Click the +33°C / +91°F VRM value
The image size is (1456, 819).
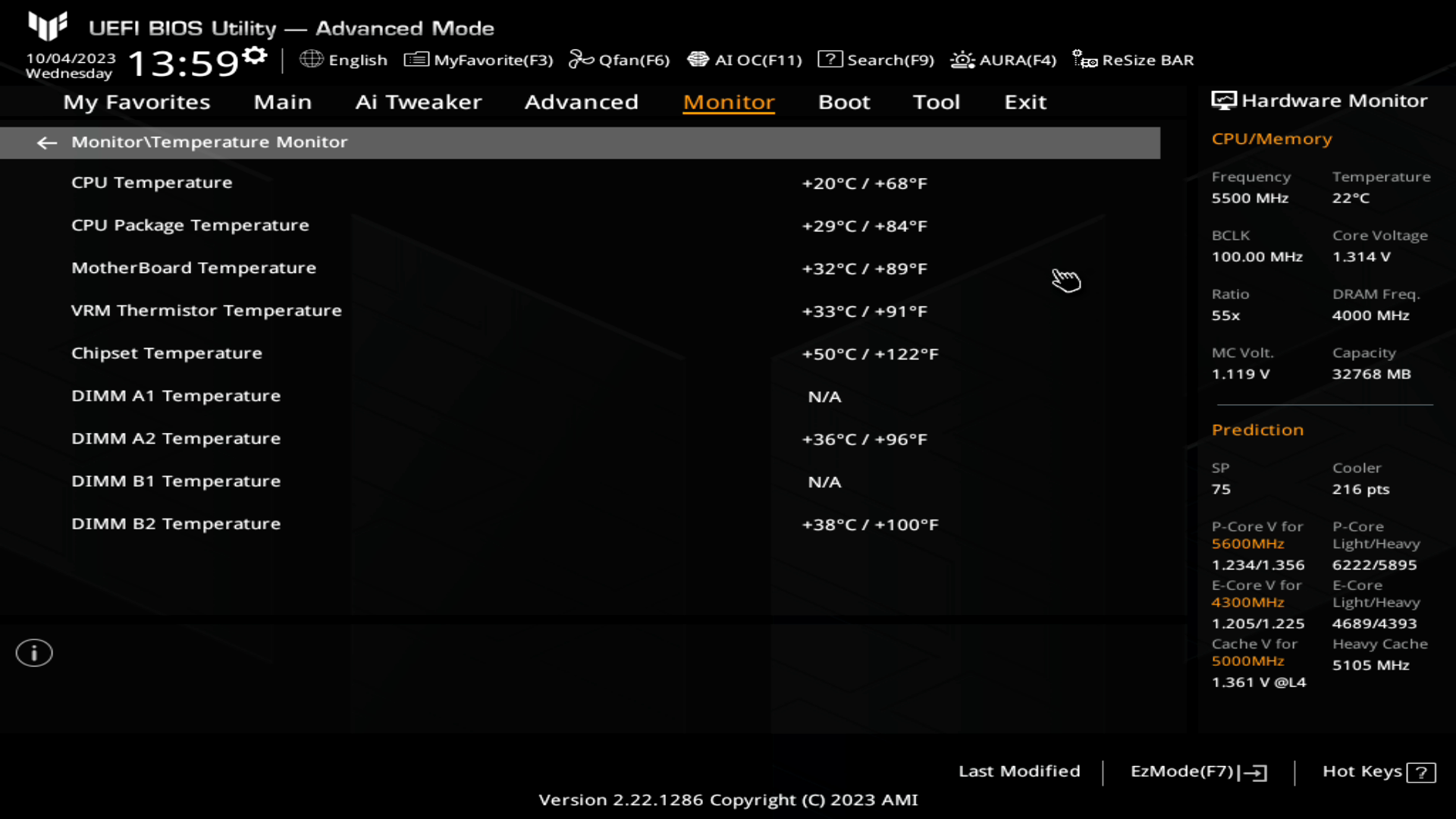click(x=864, y=312)
